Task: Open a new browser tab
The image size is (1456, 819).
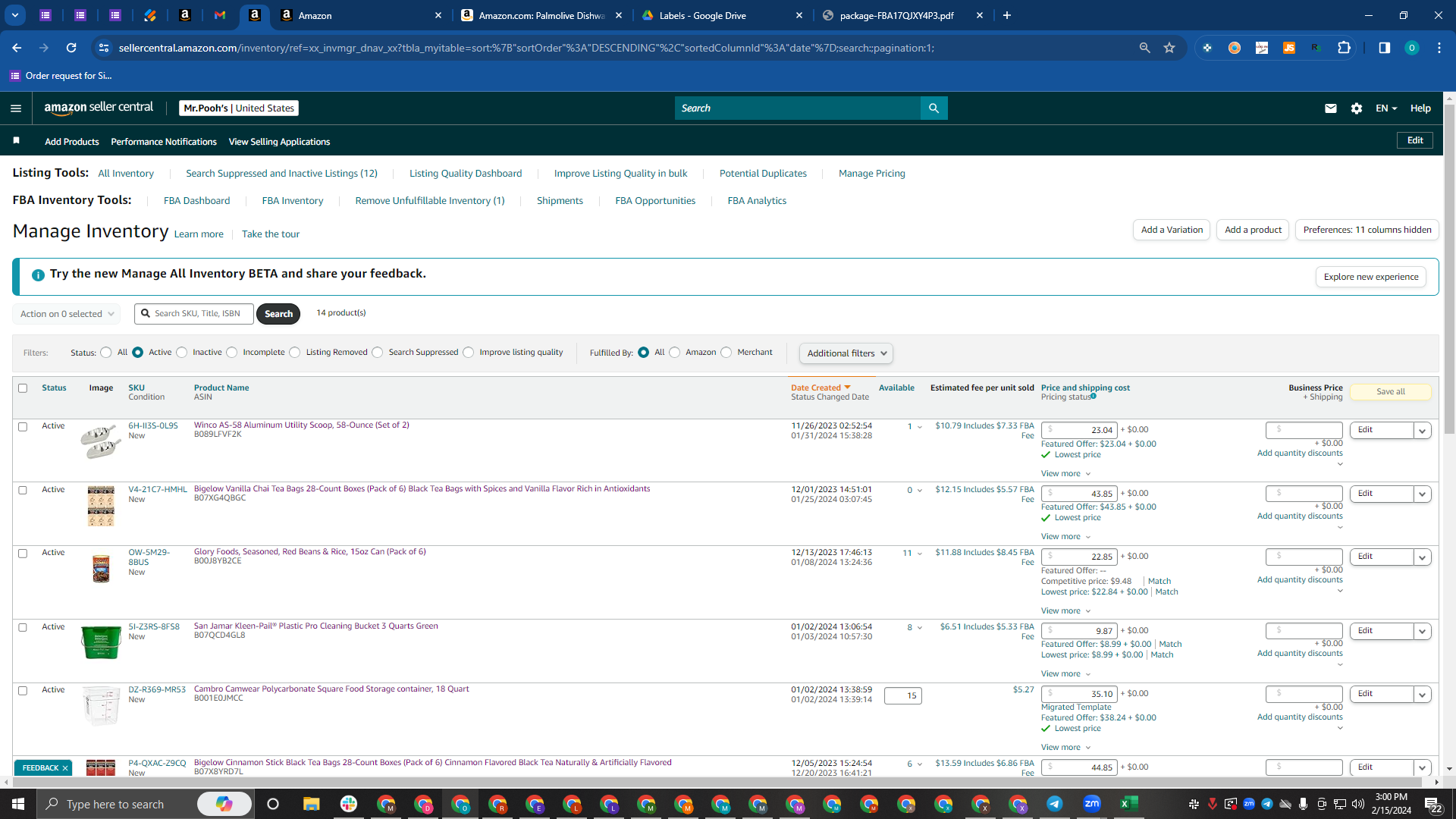Action: pyautogui.click(x=1007, y=15)
